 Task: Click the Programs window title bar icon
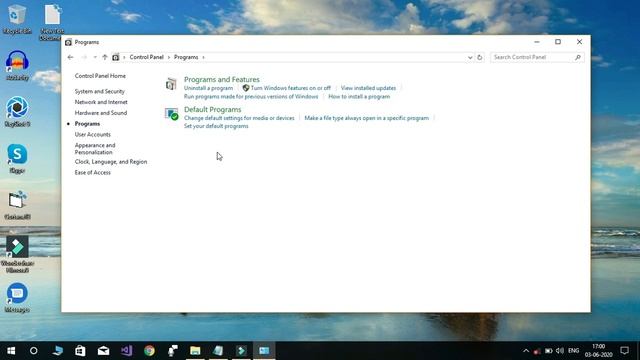coord(69,42)
